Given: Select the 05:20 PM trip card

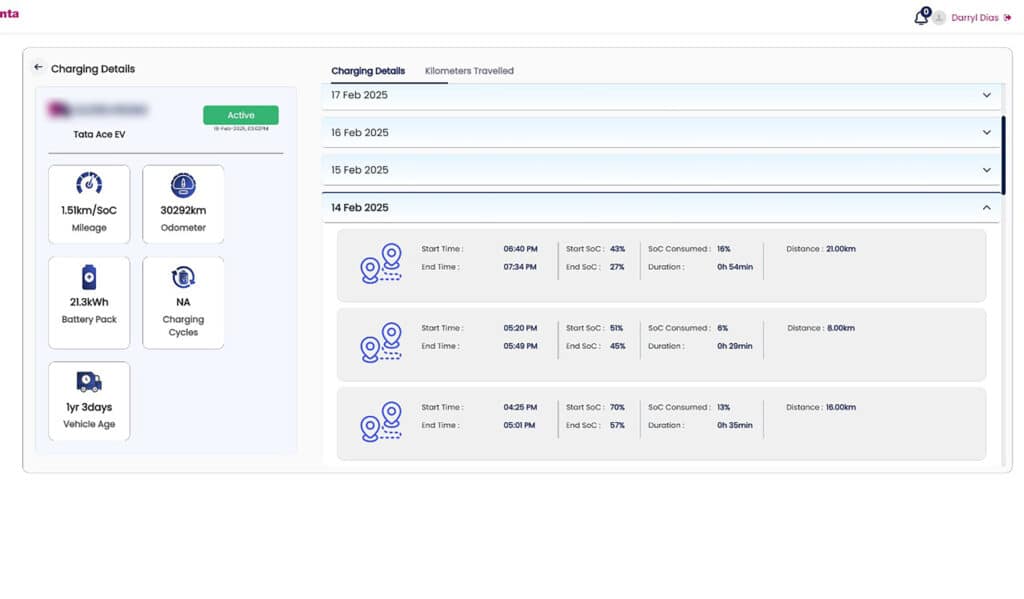Looking at the screenshot, I should [x=660, y=344].
